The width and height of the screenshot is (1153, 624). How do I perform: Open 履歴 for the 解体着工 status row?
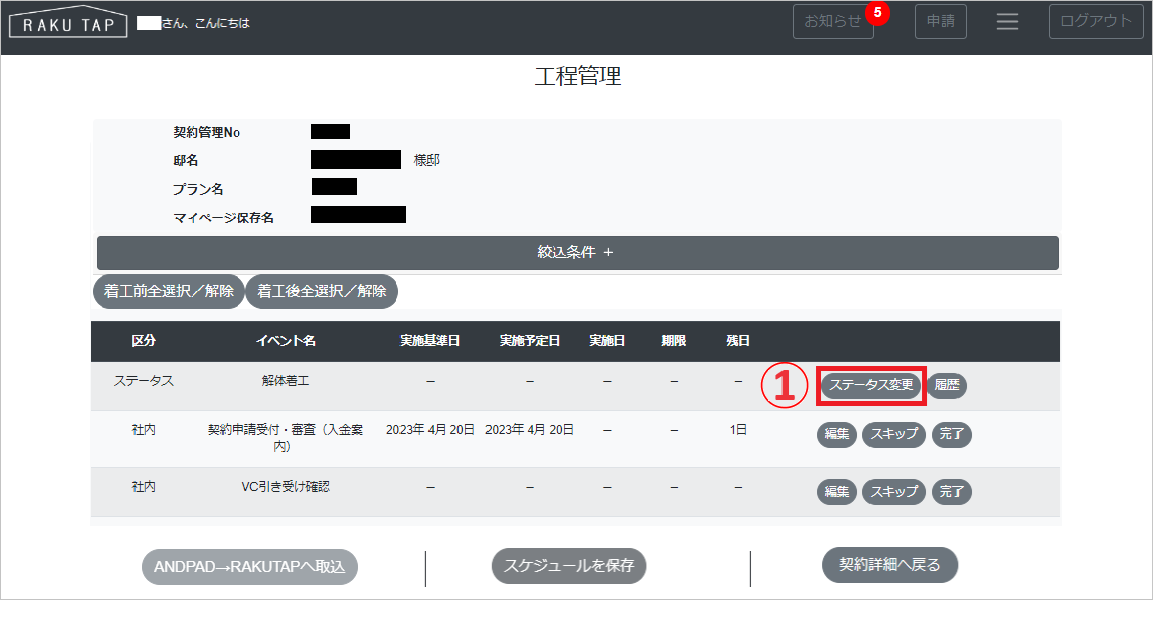click(946, 385)
